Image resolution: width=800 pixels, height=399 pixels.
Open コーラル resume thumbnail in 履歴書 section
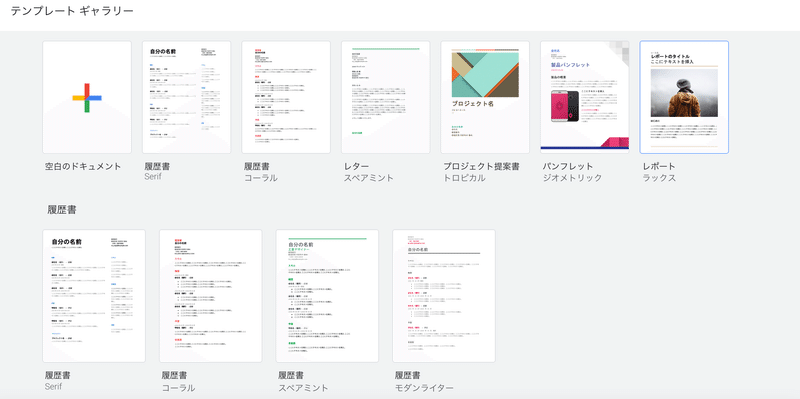[x=211, y=296]
